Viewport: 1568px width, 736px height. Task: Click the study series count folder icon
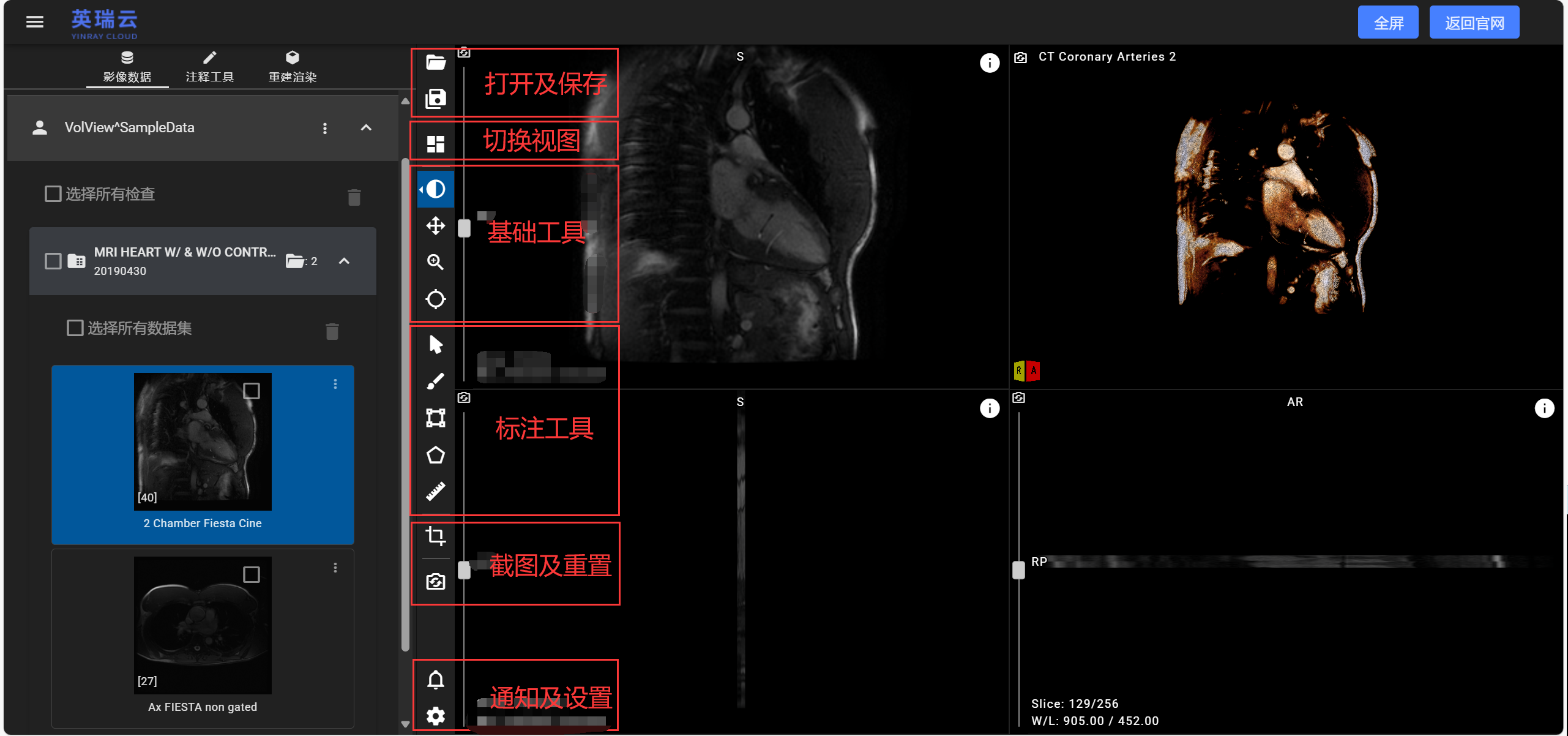[295, 261]
